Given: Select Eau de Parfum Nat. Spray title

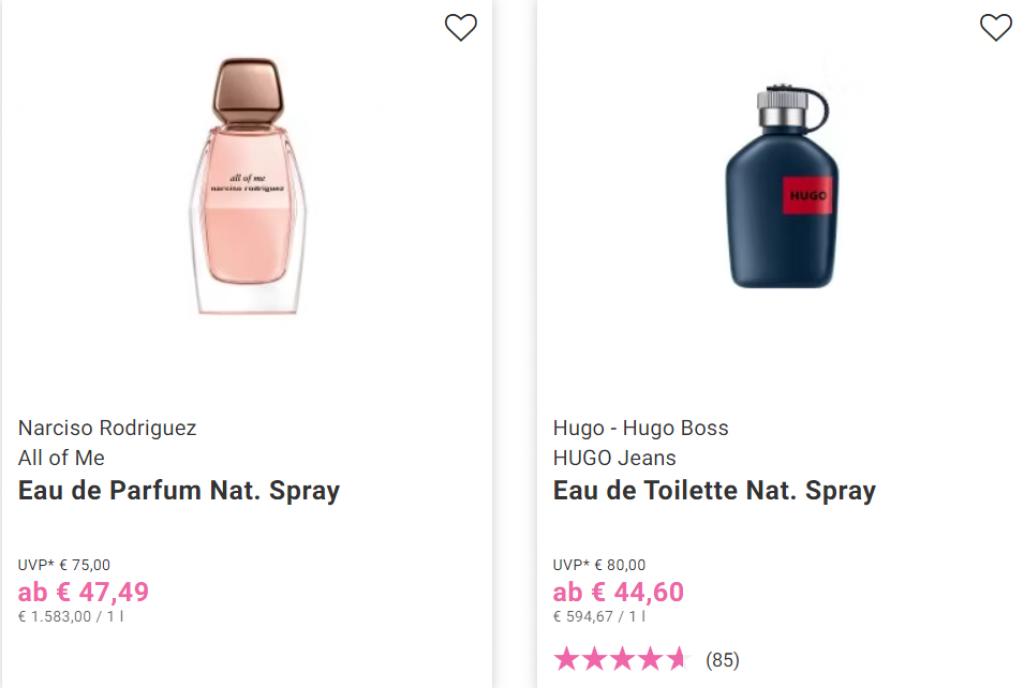Looking at the screenshot, I should [x=179, y=490].
